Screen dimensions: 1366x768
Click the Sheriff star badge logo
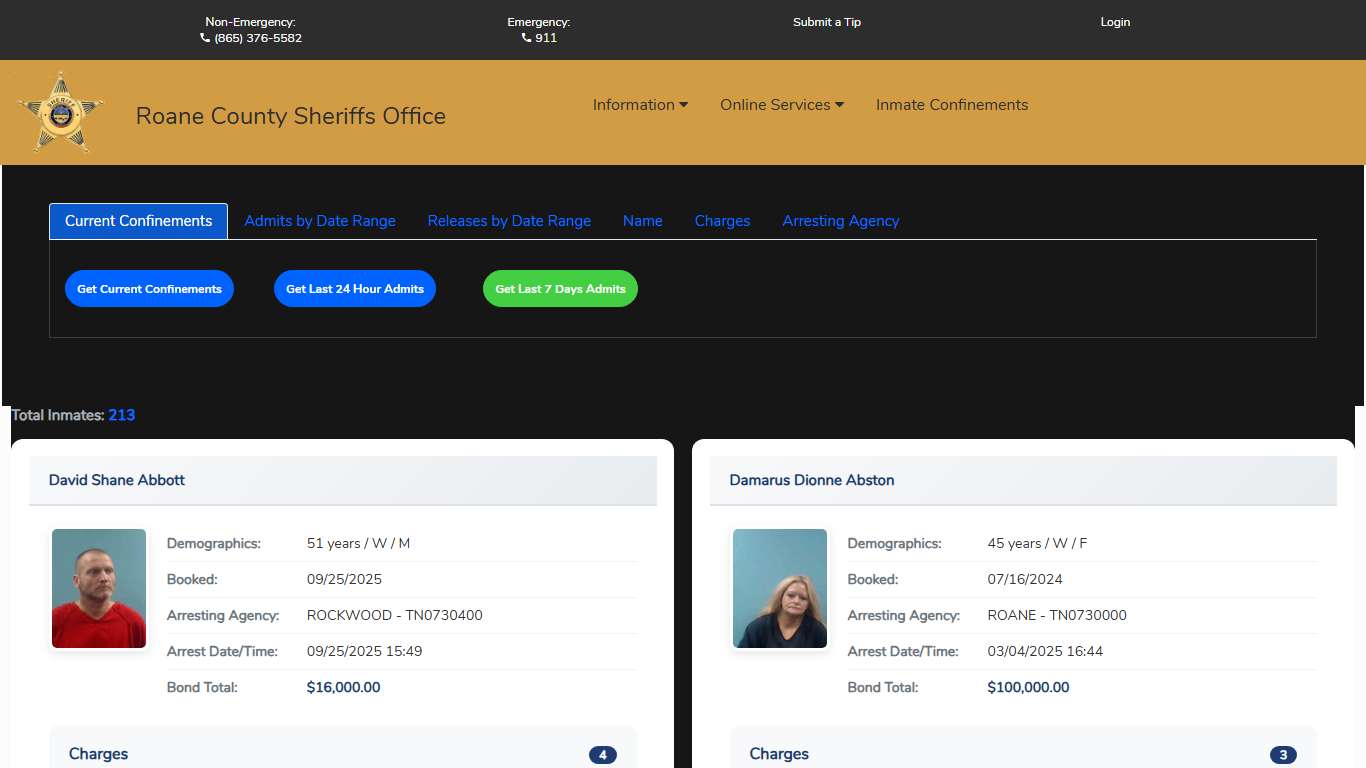coord(61,112)
